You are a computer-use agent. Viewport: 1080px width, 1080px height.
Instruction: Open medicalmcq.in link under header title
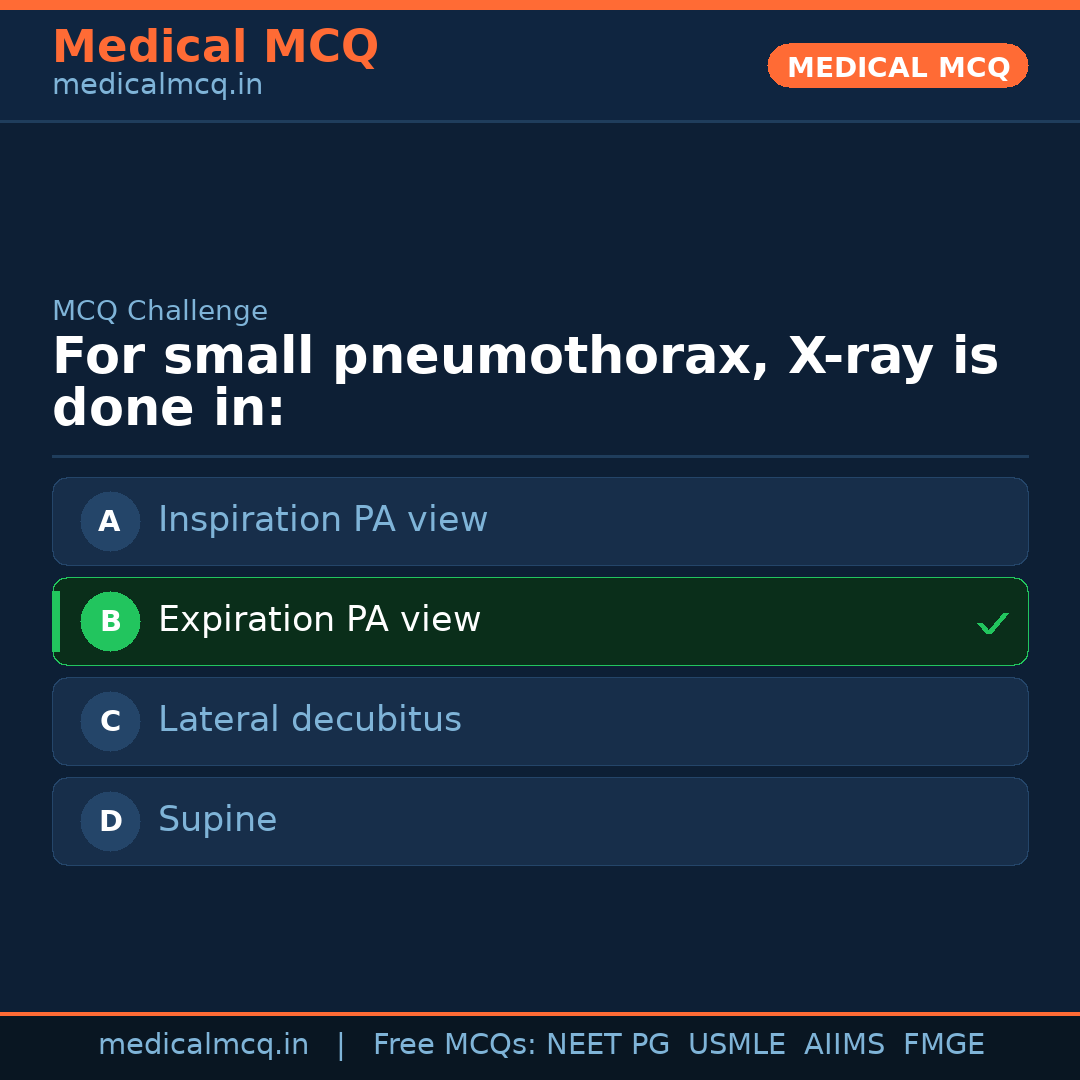pos(157,86)
